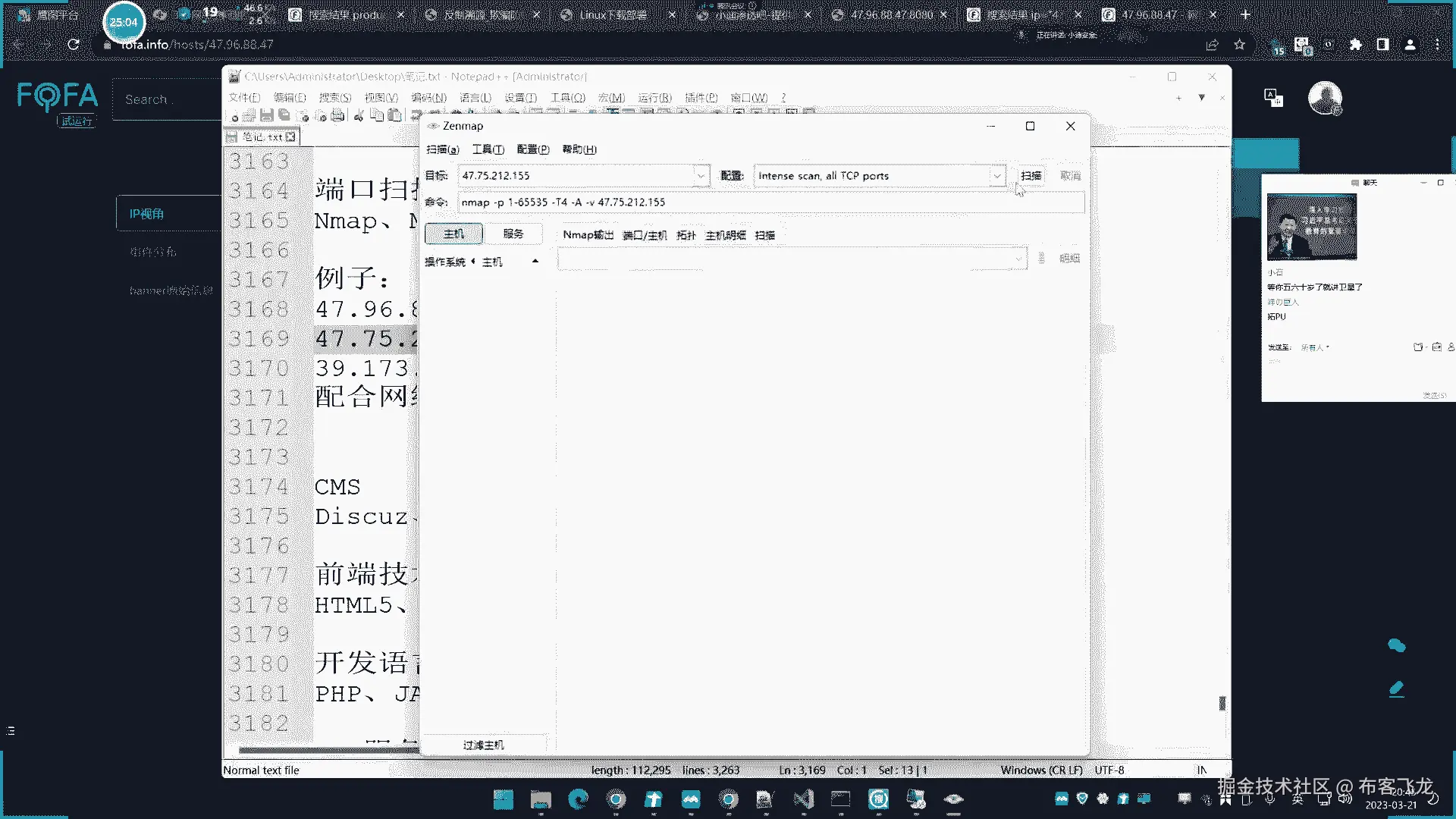Close the 笔记.txt tab with its X

[290, 137]
